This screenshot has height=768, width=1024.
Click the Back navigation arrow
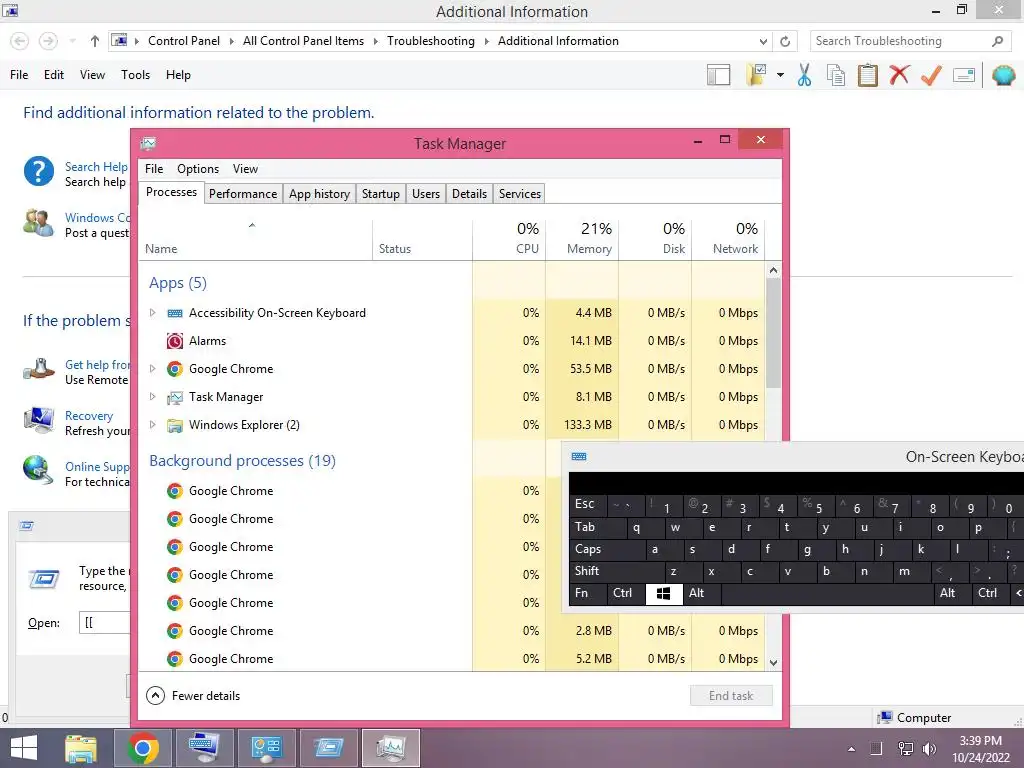coord(20,41)
